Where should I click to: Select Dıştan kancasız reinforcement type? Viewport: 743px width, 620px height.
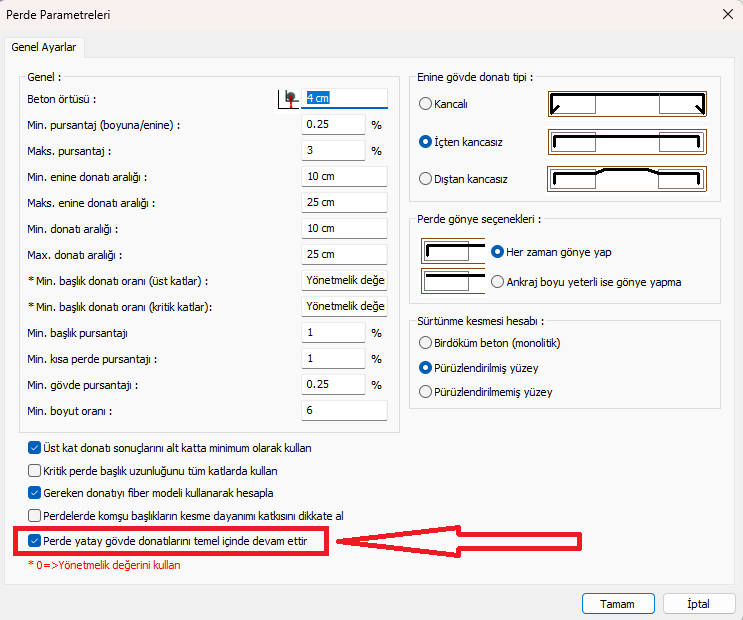pos(427,179)
